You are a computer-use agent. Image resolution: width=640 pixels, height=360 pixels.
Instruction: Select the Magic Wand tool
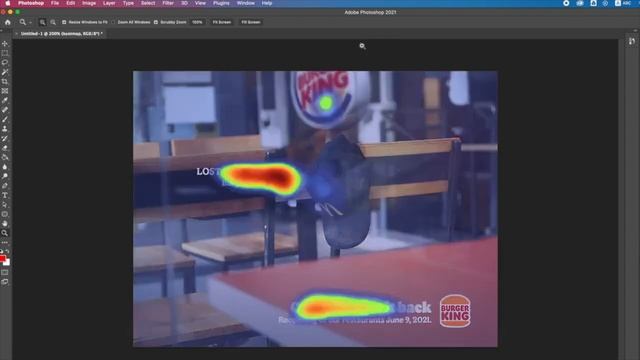click(5, 72)
